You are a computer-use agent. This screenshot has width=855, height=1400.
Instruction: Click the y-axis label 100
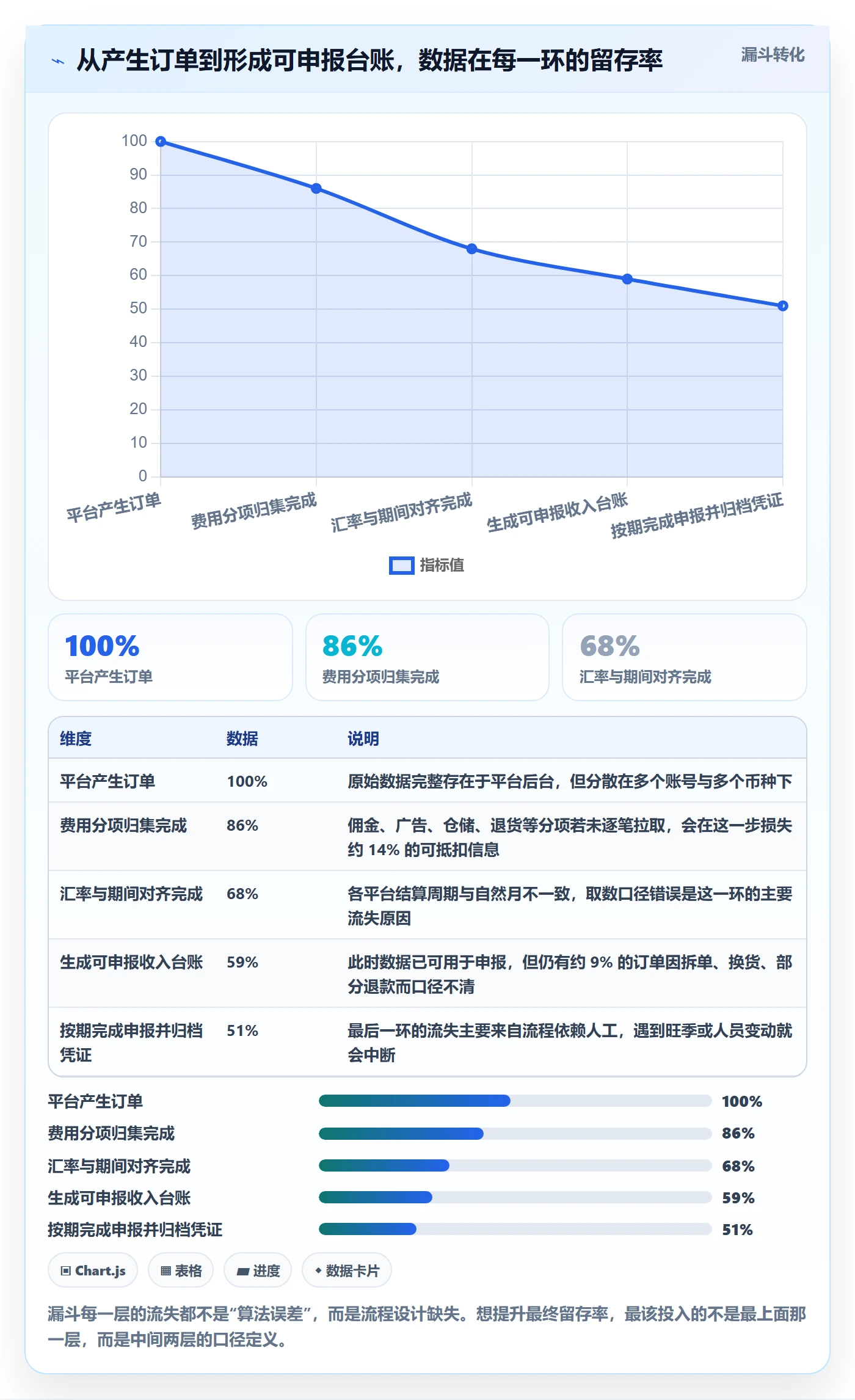tap(134, 141)
